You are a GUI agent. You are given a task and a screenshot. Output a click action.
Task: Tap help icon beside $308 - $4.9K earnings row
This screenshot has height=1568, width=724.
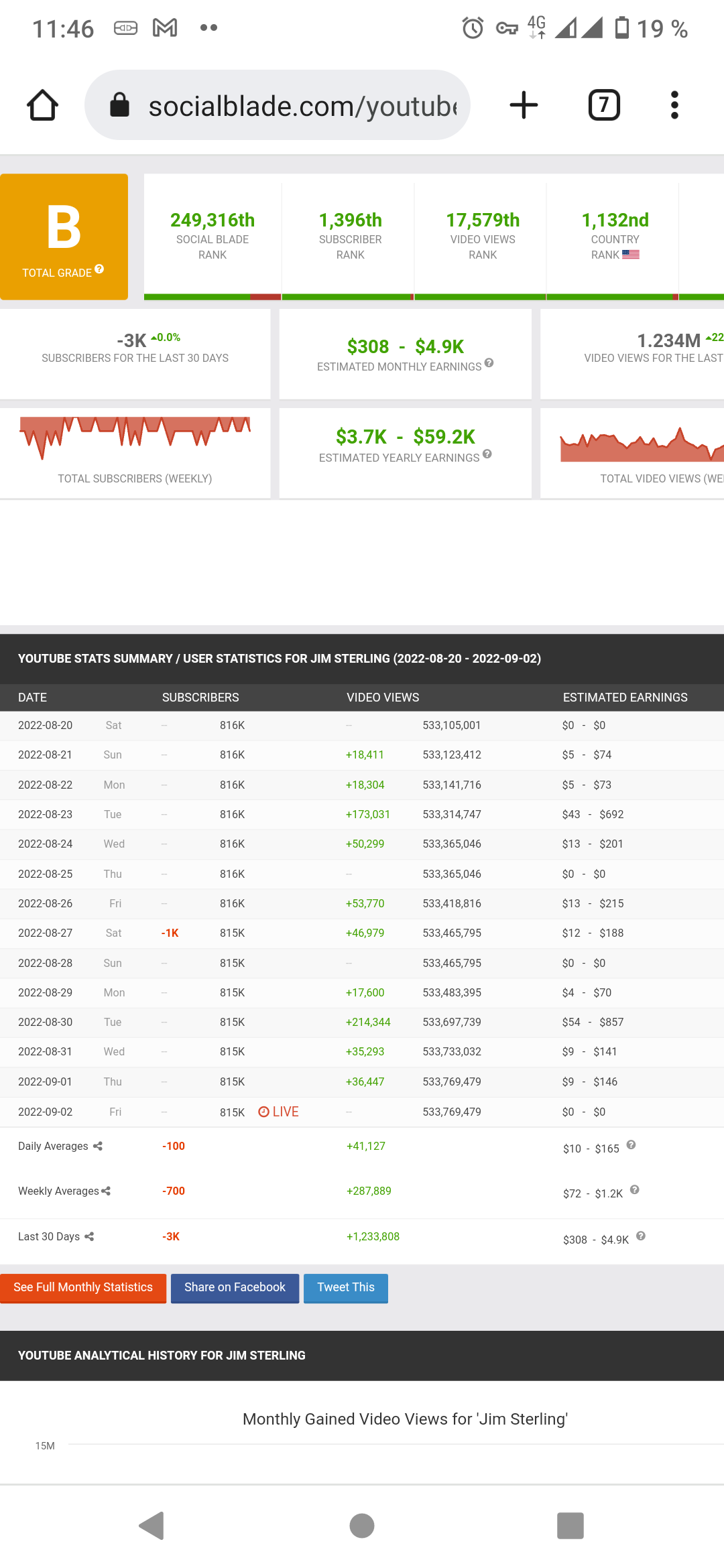(x=641, y=1236)
